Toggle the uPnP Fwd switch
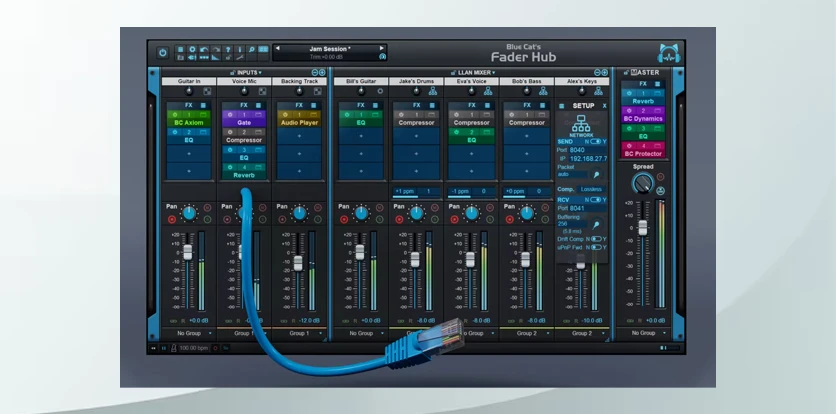The image size is (836, 414). [596, 248]
